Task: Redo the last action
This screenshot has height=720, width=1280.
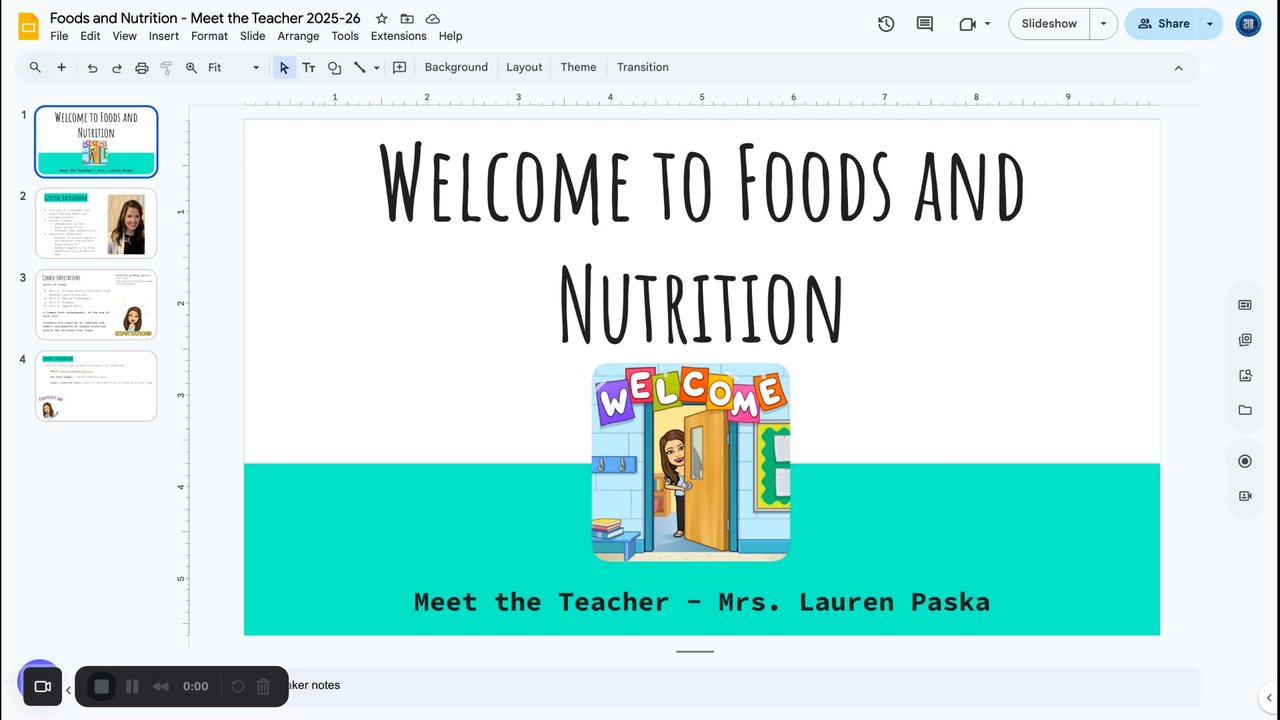Action: coord(117,68)
